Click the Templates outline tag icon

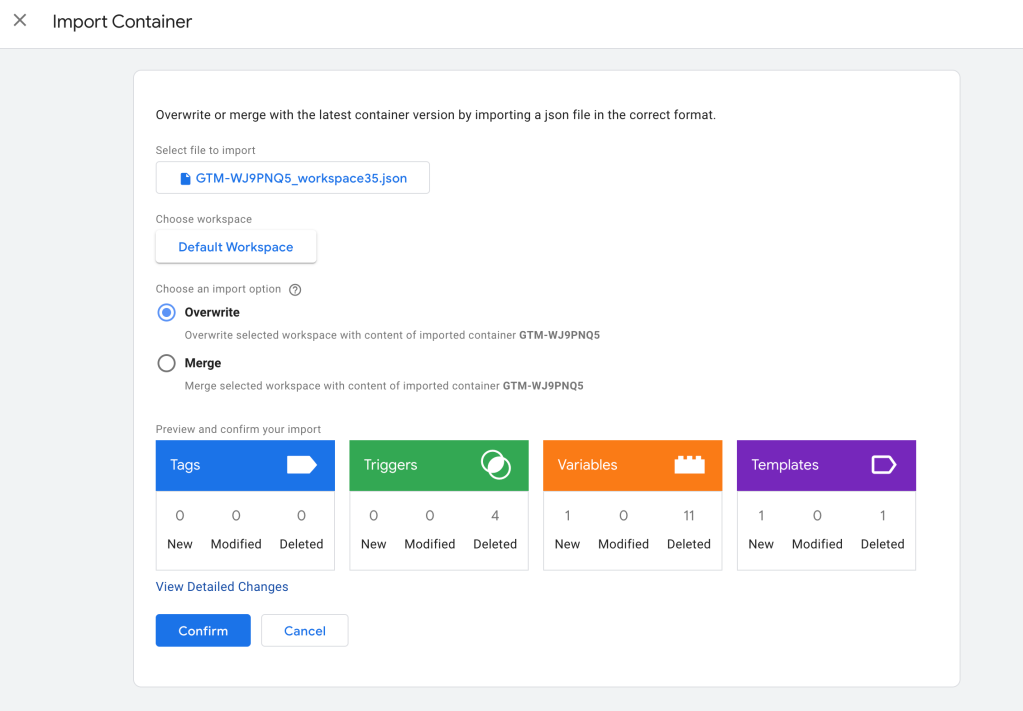pyautogui.click(x=883, y=465)
